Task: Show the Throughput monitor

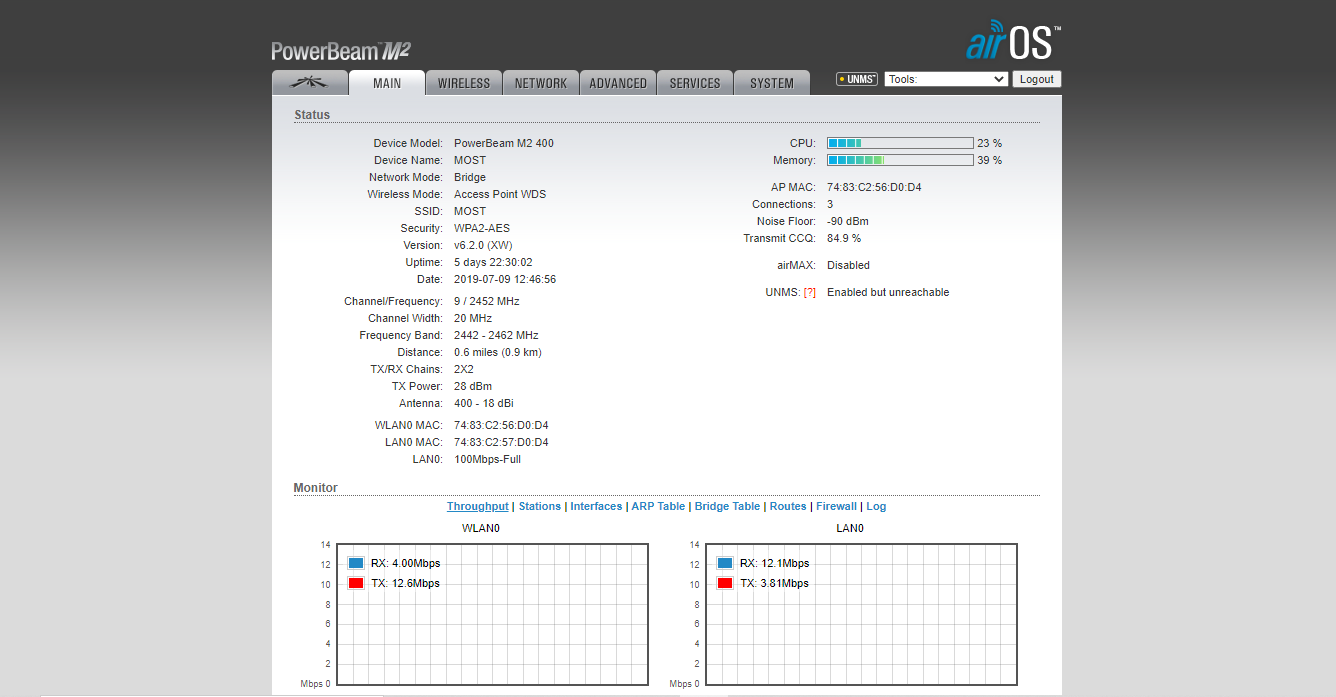Action: click(478, 506)
